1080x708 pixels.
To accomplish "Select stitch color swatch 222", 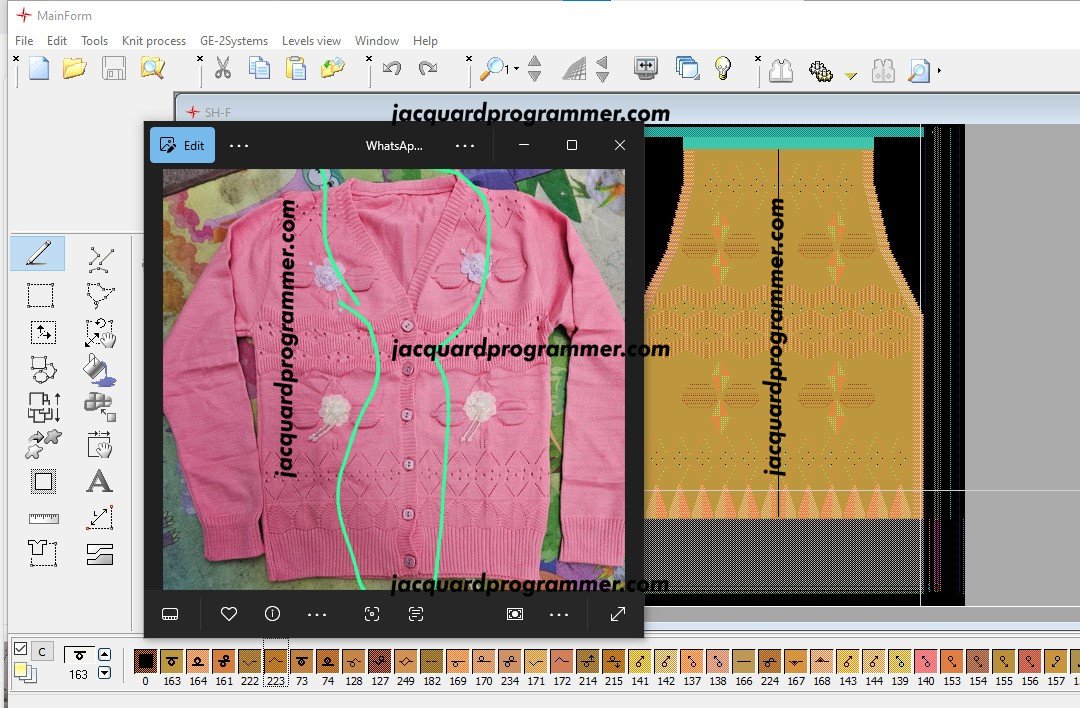I will coord(250,662).
